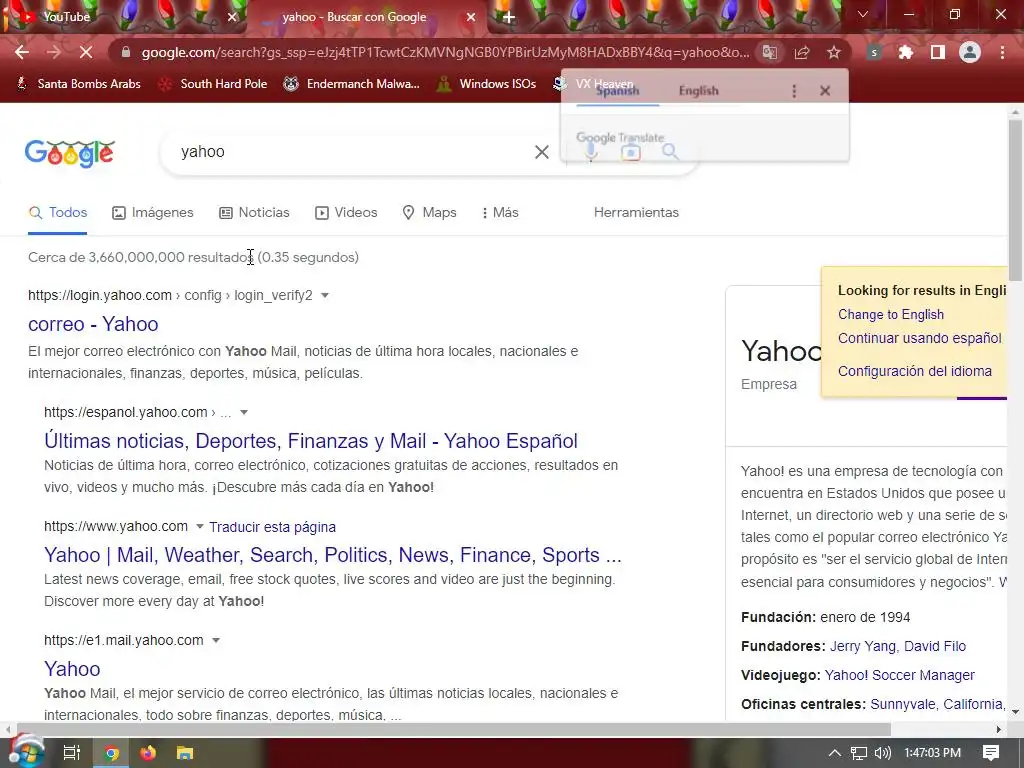Expand options for login.yahoo.com result
The width and height of the screenshot is (1024, 768).
pyautogui.click(x=325, y=296)
